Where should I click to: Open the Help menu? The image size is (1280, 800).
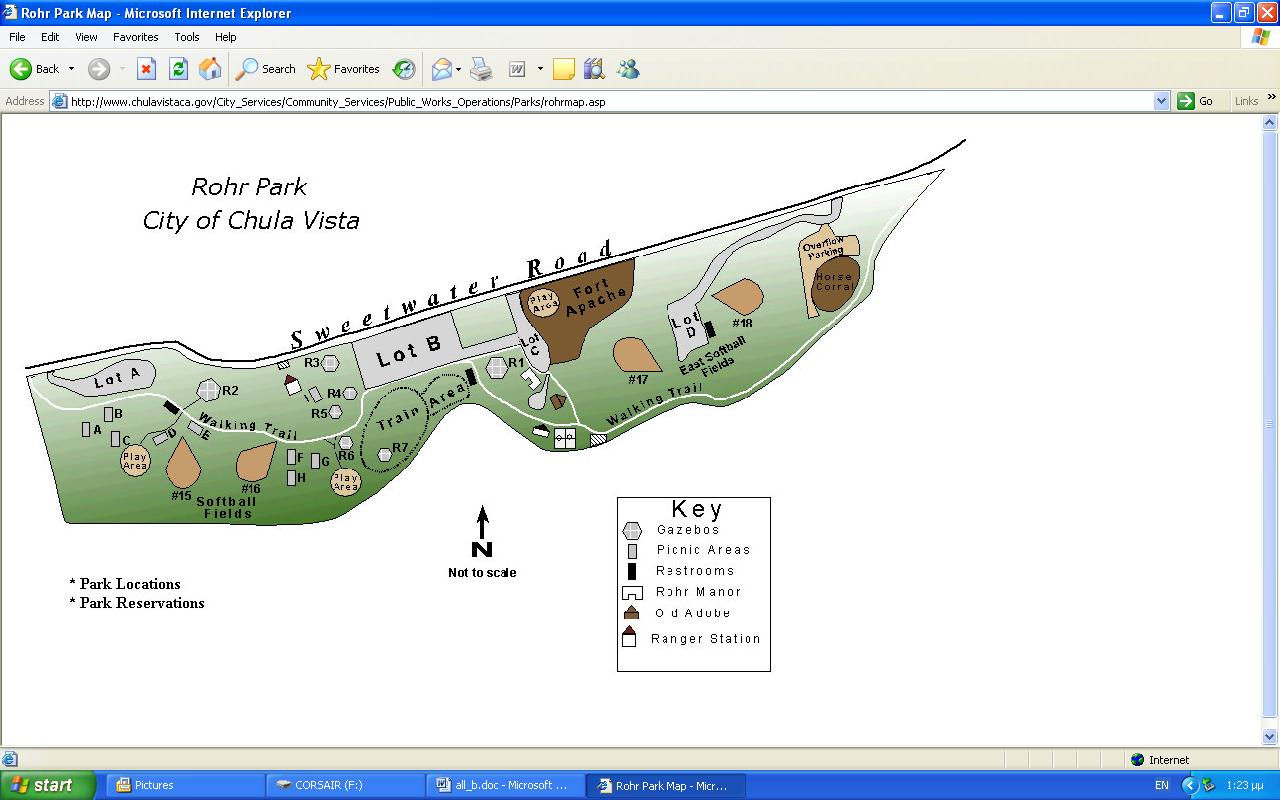(x=226, y=37)
